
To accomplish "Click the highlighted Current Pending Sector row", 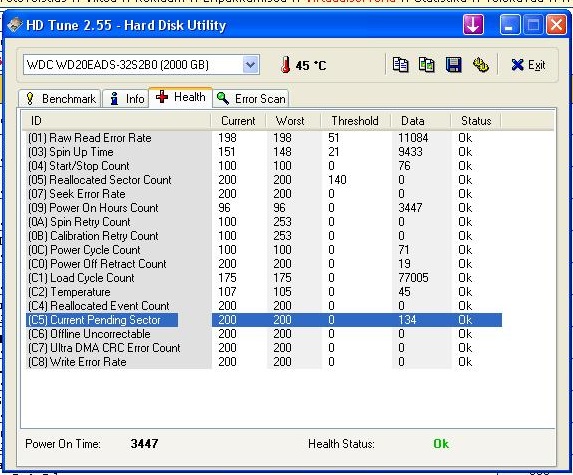I will pos(263,320).
